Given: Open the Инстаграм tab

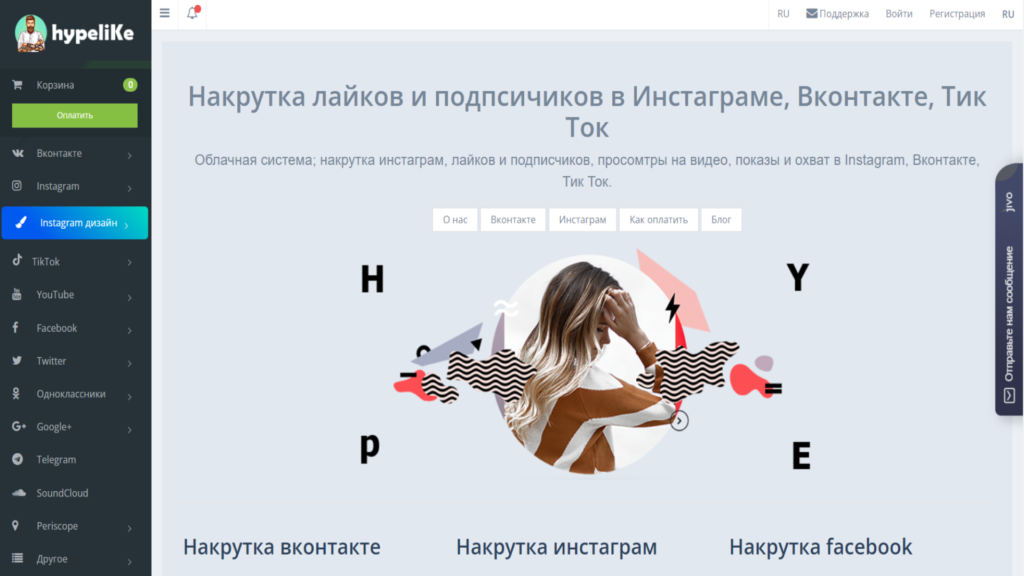Looking at the screenshot, I should (x=583, y=219).
